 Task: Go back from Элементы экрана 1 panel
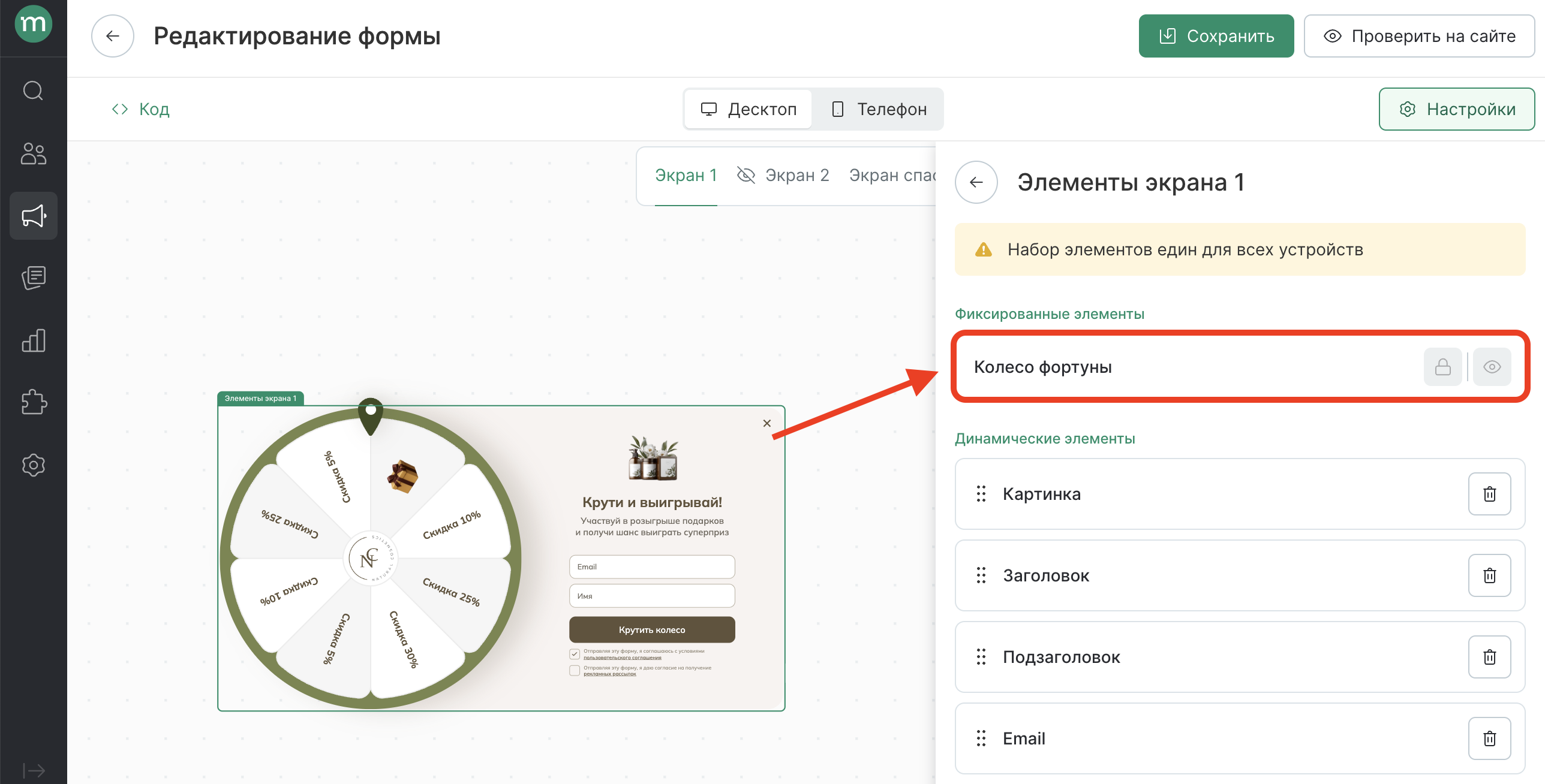click(x=976, y=182)
